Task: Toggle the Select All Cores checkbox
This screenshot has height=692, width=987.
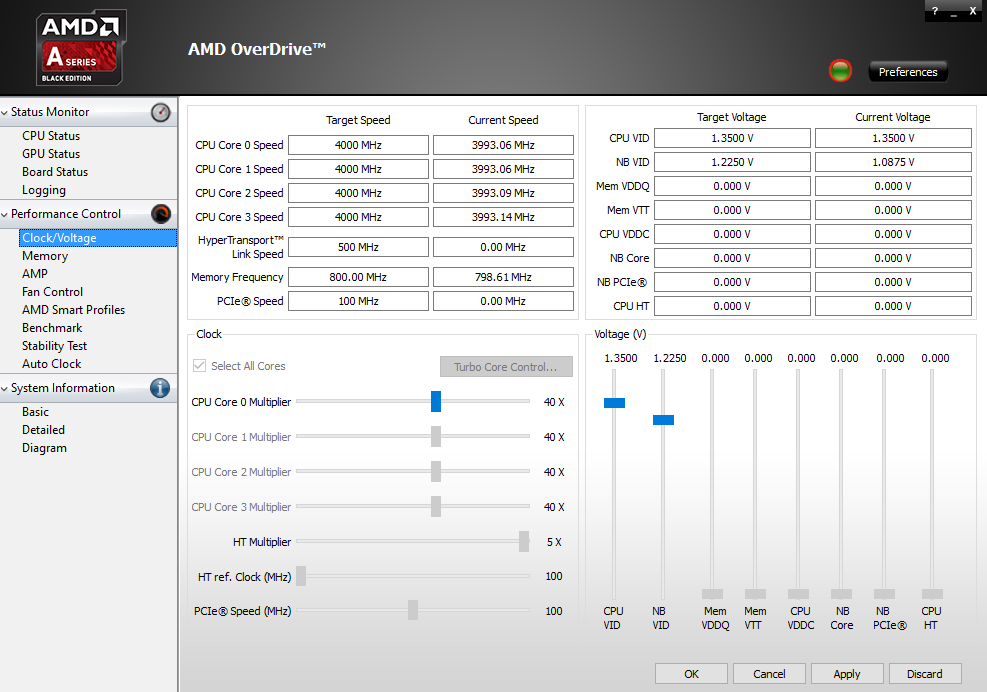Action: click(x=200, y=366)
